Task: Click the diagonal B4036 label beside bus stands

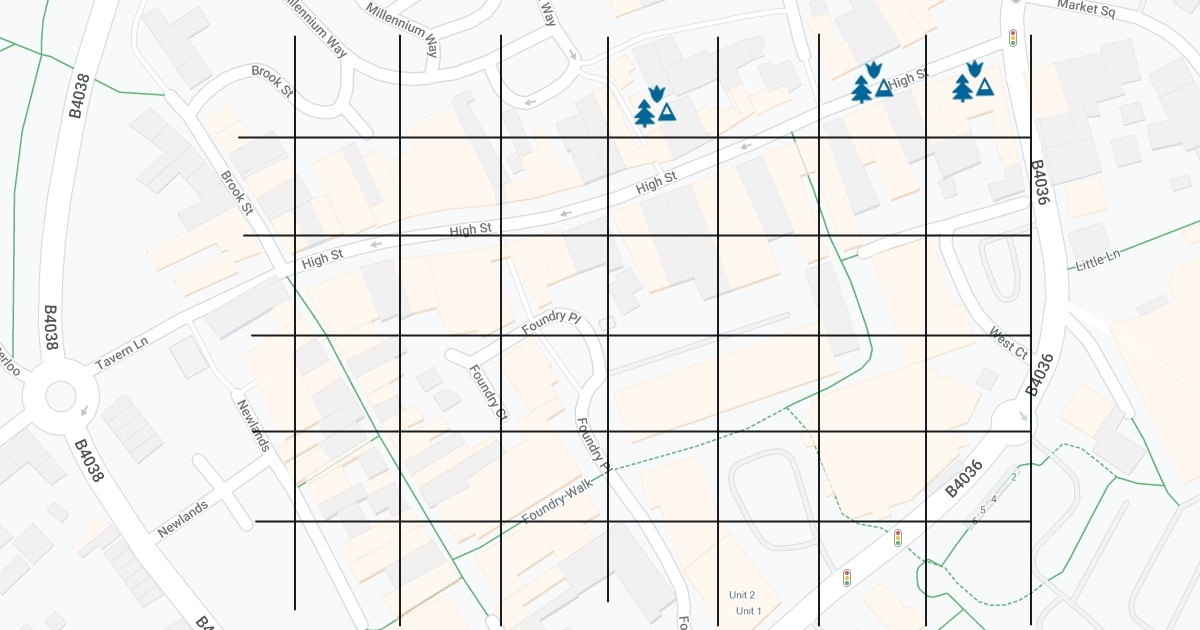Action: point(965,478)
